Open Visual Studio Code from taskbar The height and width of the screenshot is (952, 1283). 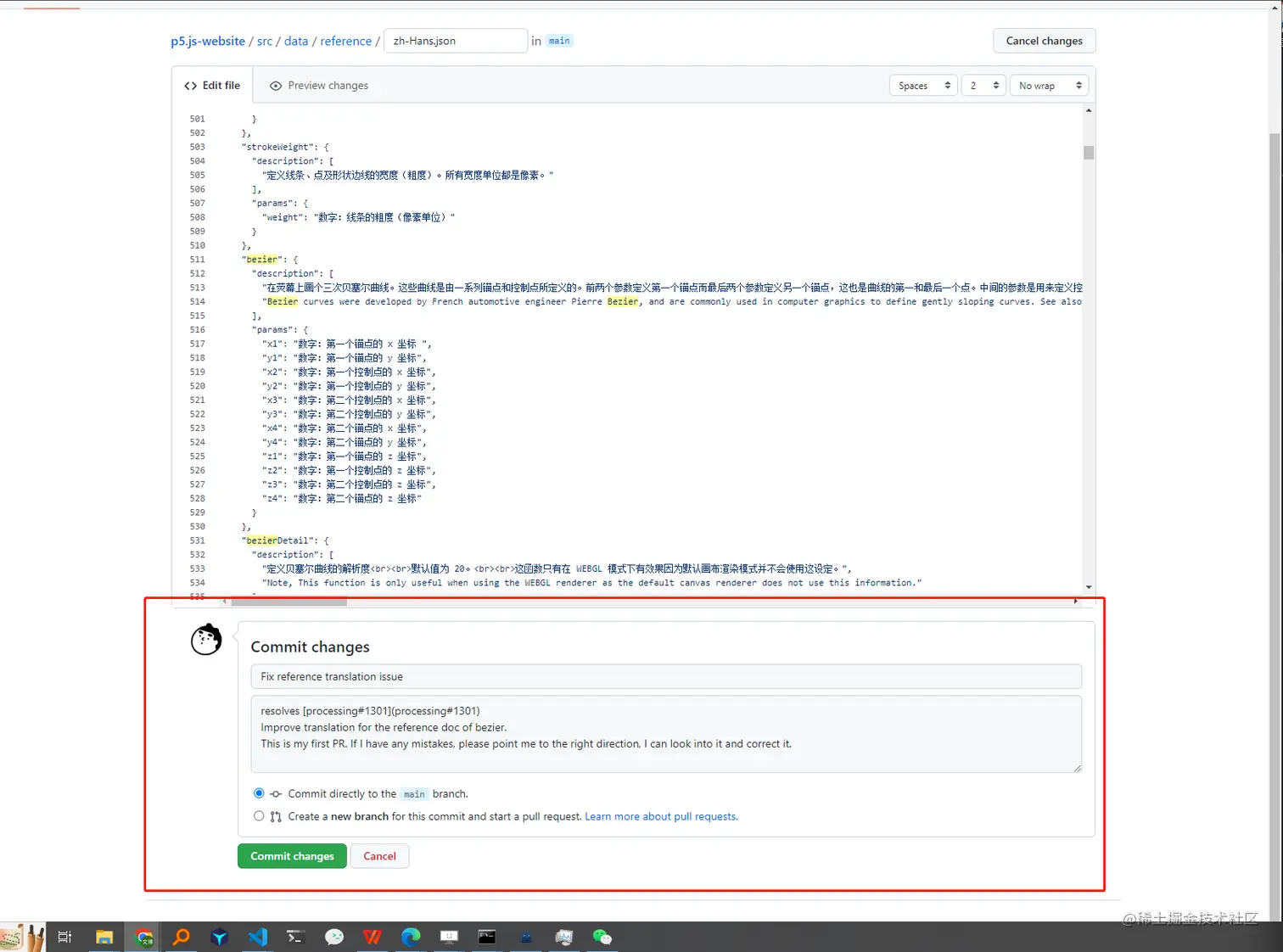[x=258, y=937]
